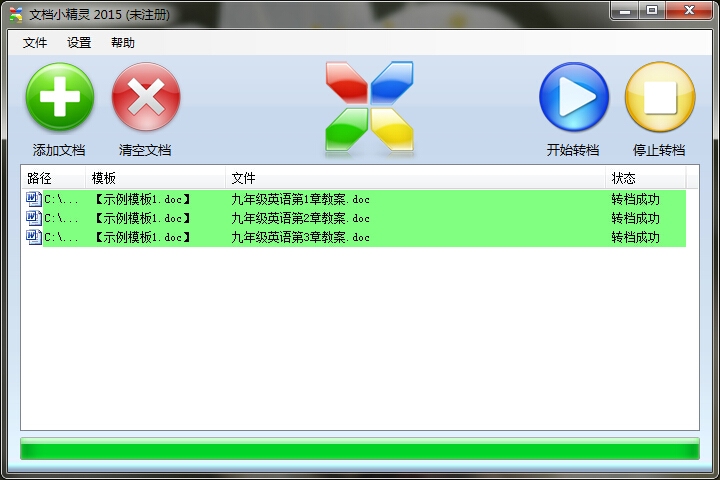The width and height of the screenshot is (720, 480).
Task: Click the template cell of the 第3章教案 row
Action: coord(142,237)
